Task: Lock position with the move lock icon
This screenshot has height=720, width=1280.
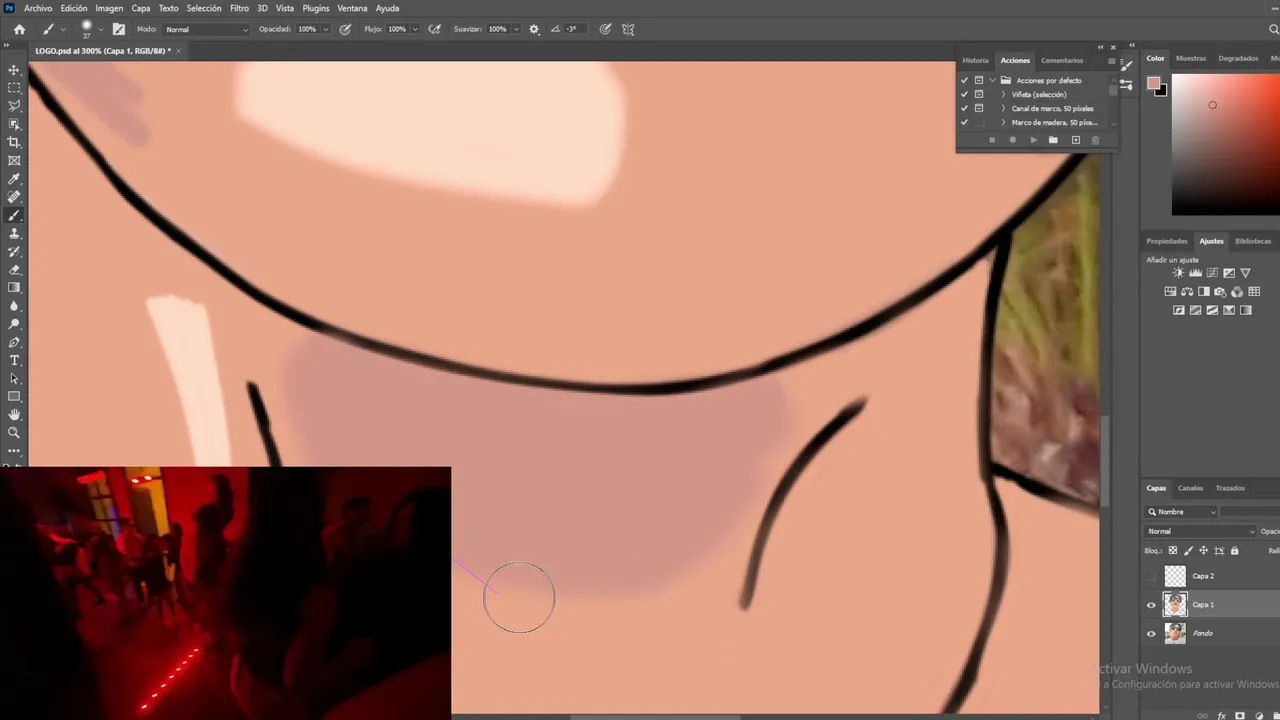Action: coord(1203,551)
